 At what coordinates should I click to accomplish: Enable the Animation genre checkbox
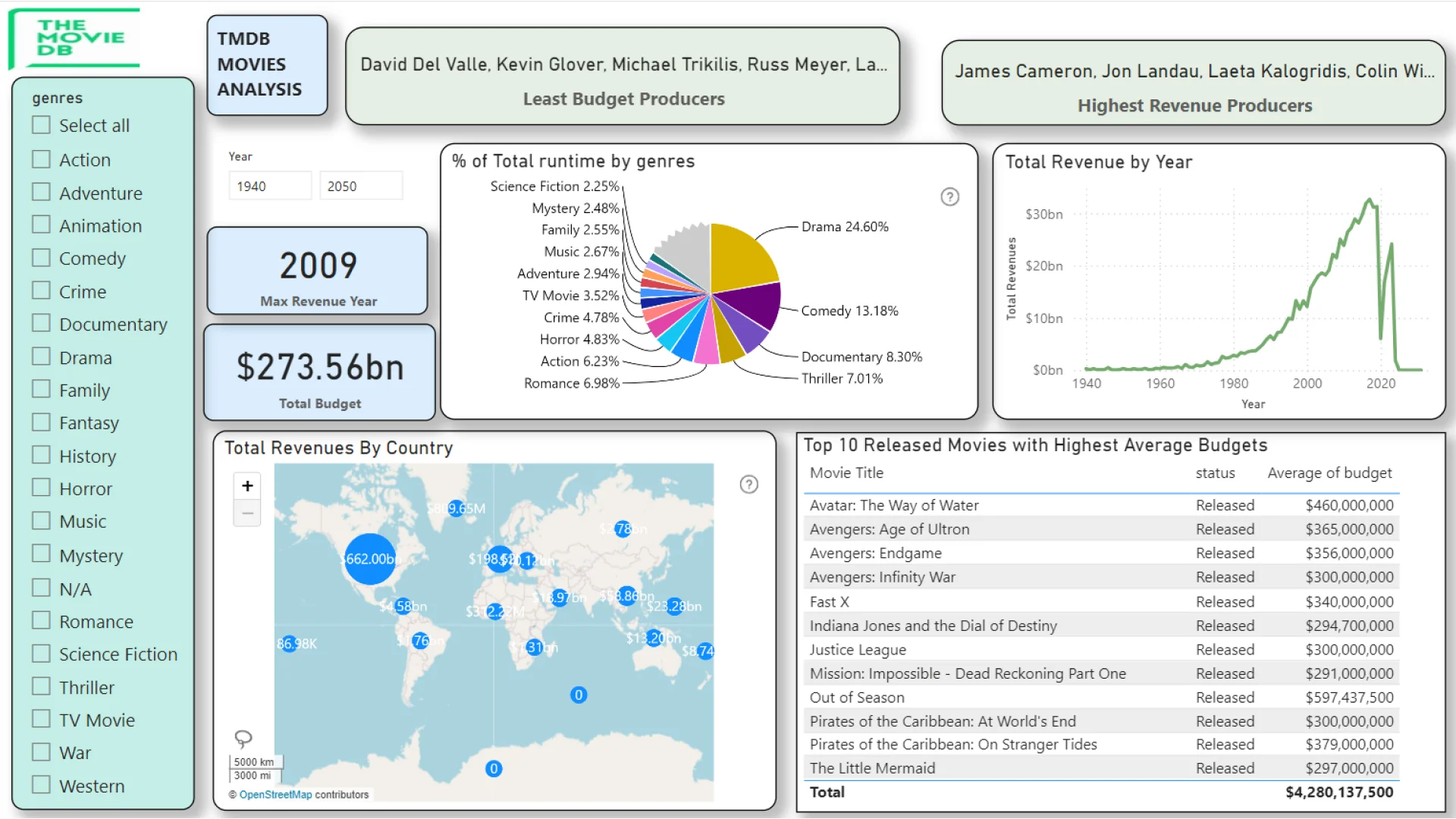41,225
